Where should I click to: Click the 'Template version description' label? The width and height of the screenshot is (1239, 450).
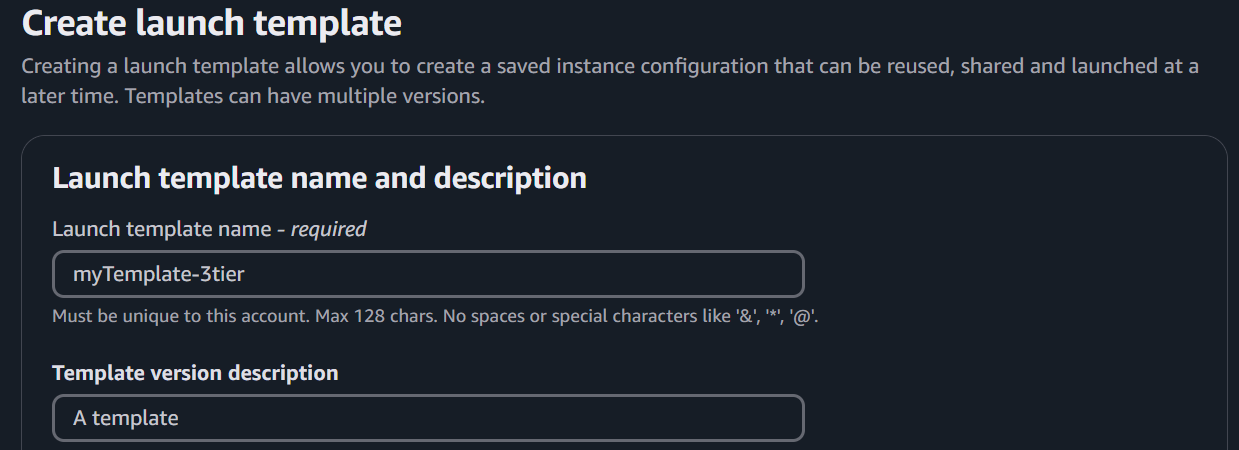pyautogui.click(x=195, y=373)
